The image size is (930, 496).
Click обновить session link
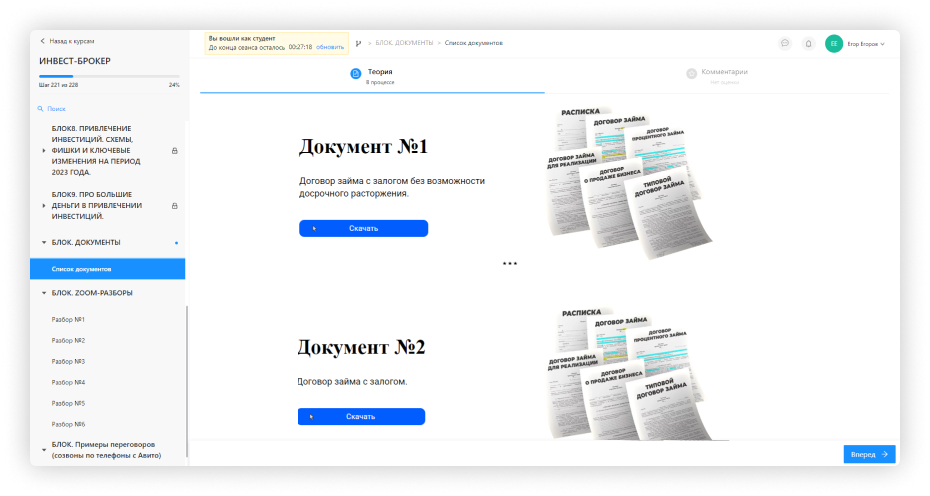point(330,47)
